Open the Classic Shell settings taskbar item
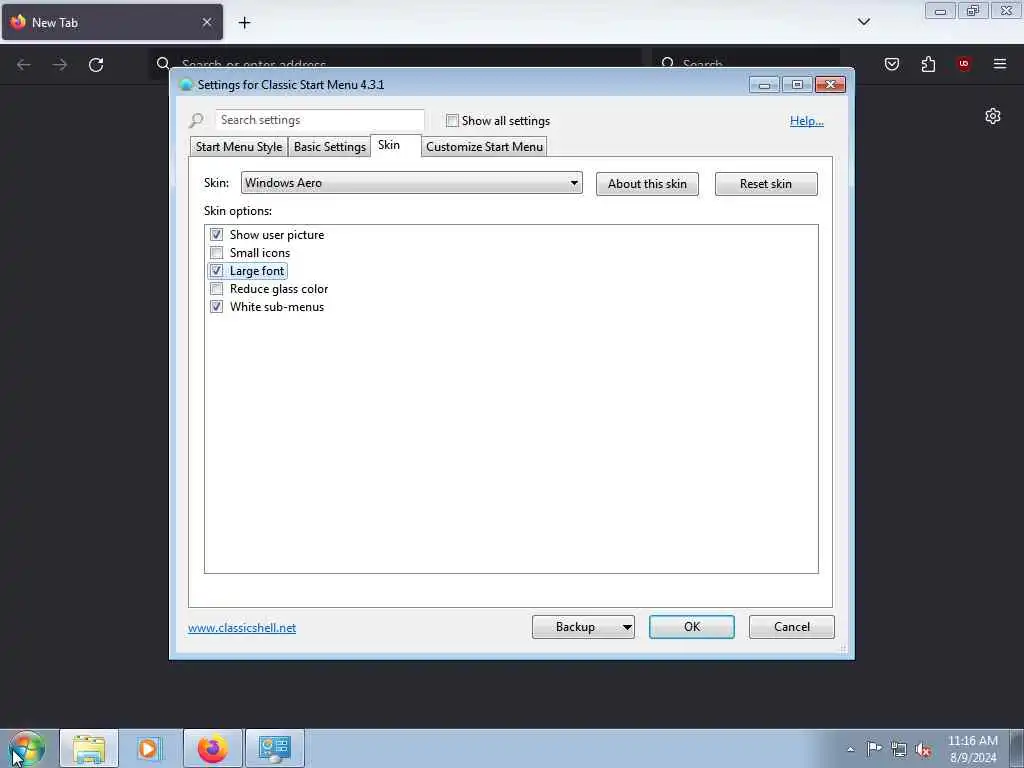The image size is (1024, 768). (275, 748)
